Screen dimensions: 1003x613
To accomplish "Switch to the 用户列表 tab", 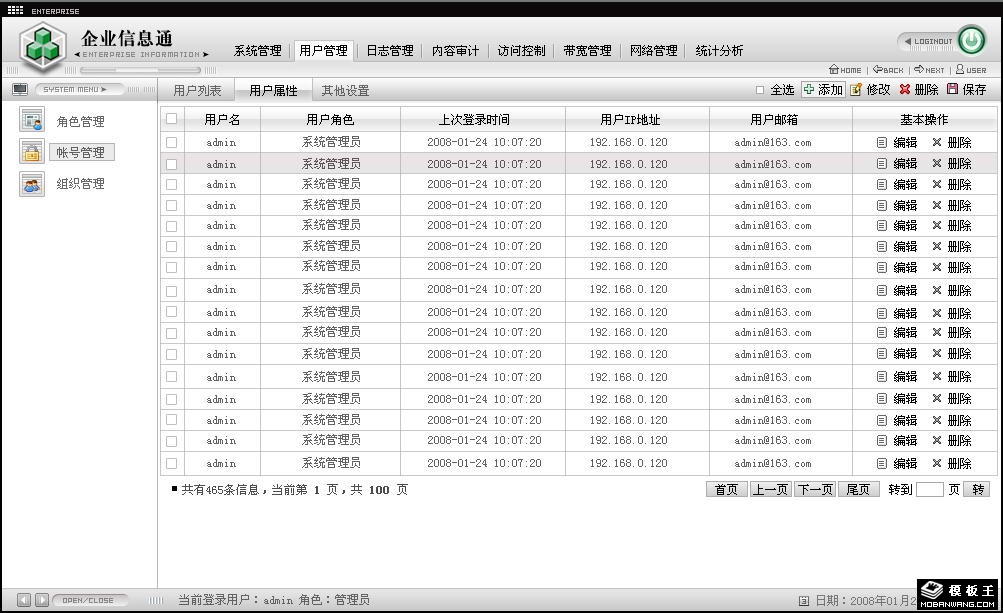I will click(197, 90).
